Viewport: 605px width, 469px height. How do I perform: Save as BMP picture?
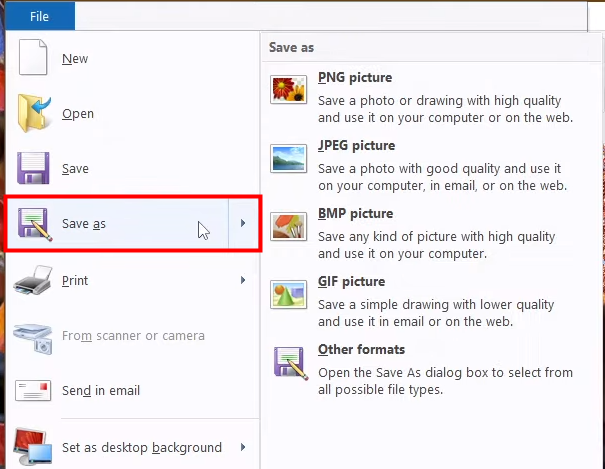click(431, 233)
